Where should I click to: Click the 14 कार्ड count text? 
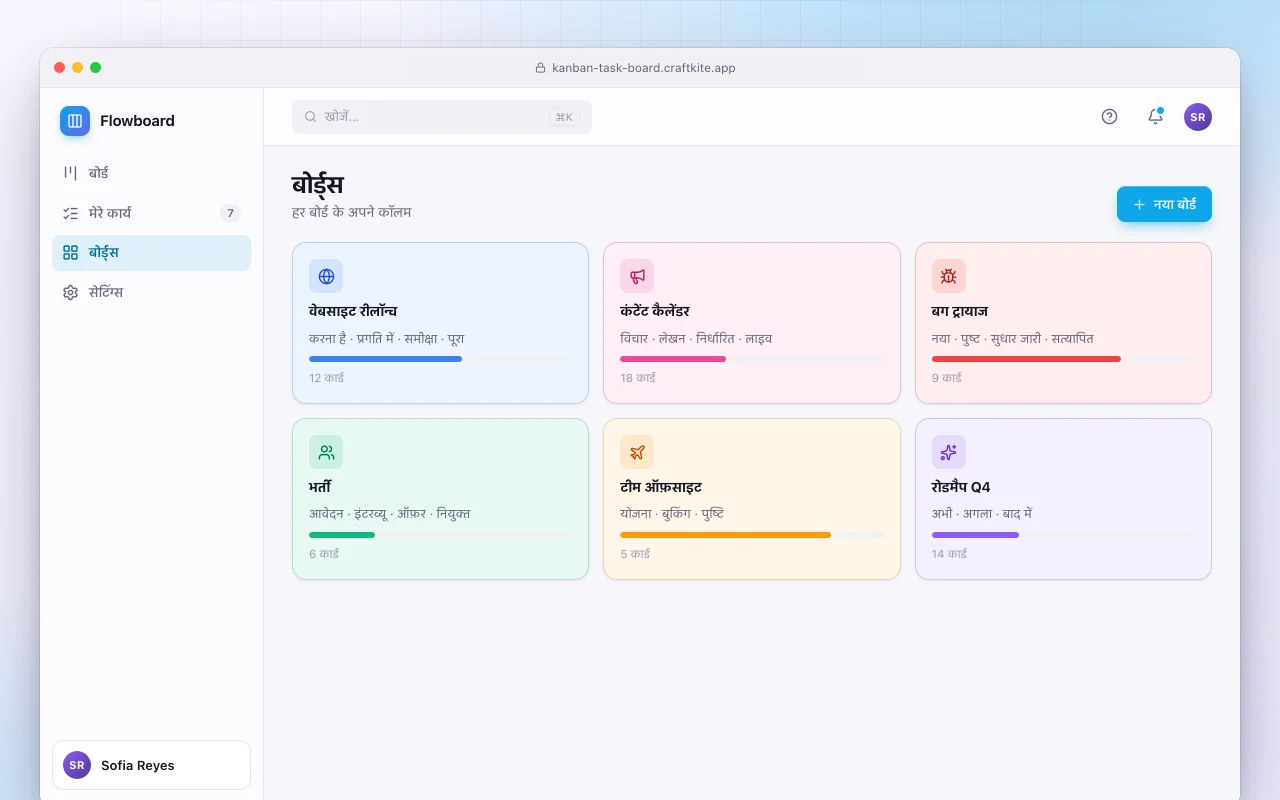pyautogui.click(x=950, y=554)
